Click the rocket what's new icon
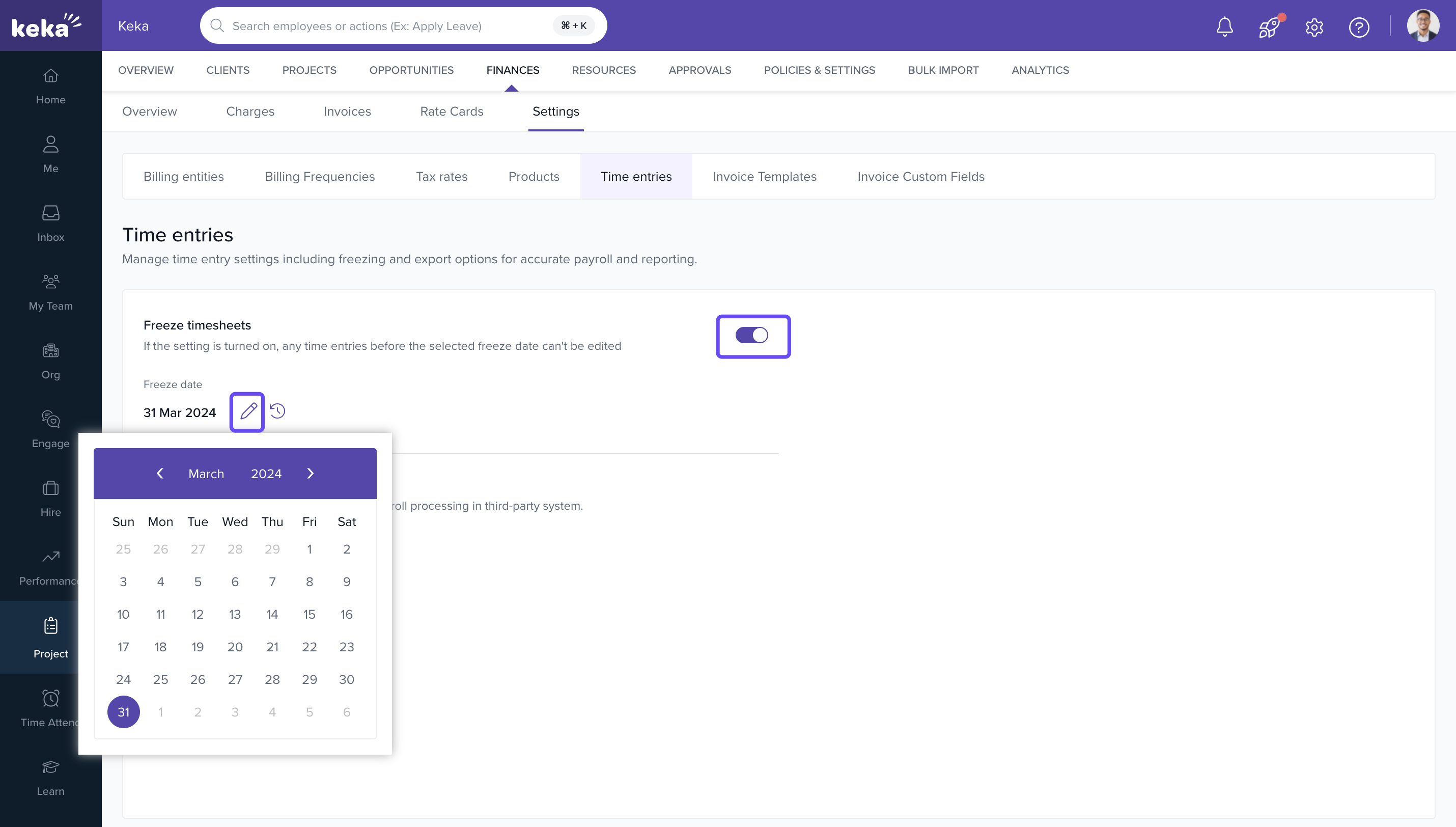The height and width of the screenshot is (827, 1456). (1269, 26)
